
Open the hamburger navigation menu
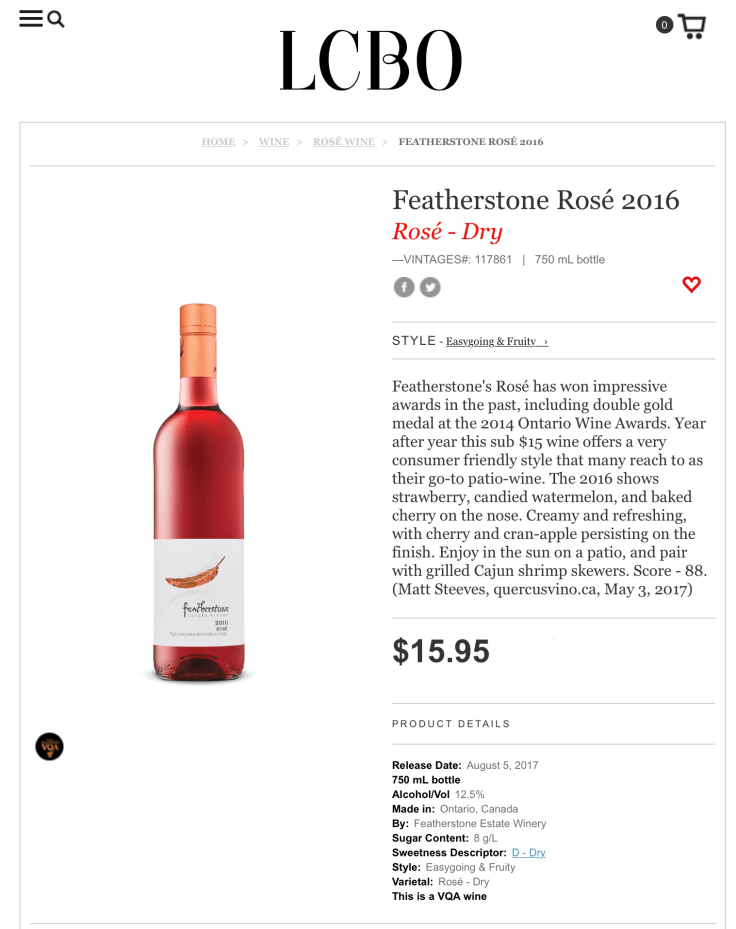pyautogui.click(x=31, y=19)
